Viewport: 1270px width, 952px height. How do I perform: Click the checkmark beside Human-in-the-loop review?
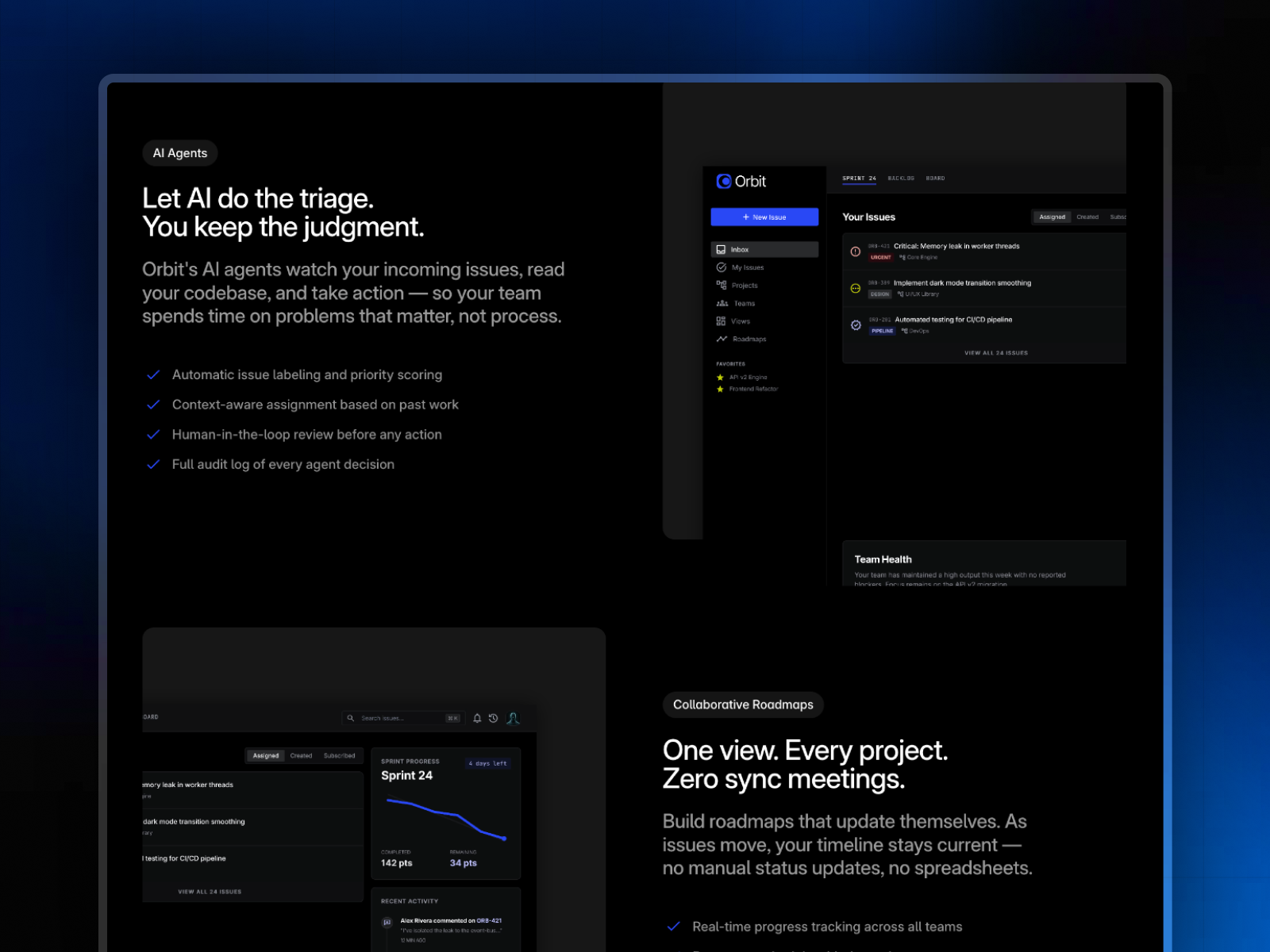click(153, 435)
